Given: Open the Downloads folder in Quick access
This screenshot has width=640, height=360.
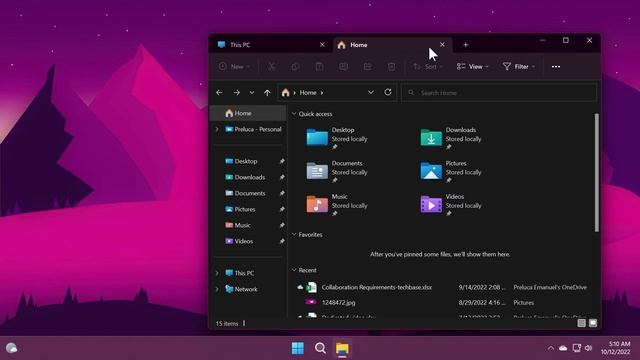Looking at the screenshot, I should point(452,138).
